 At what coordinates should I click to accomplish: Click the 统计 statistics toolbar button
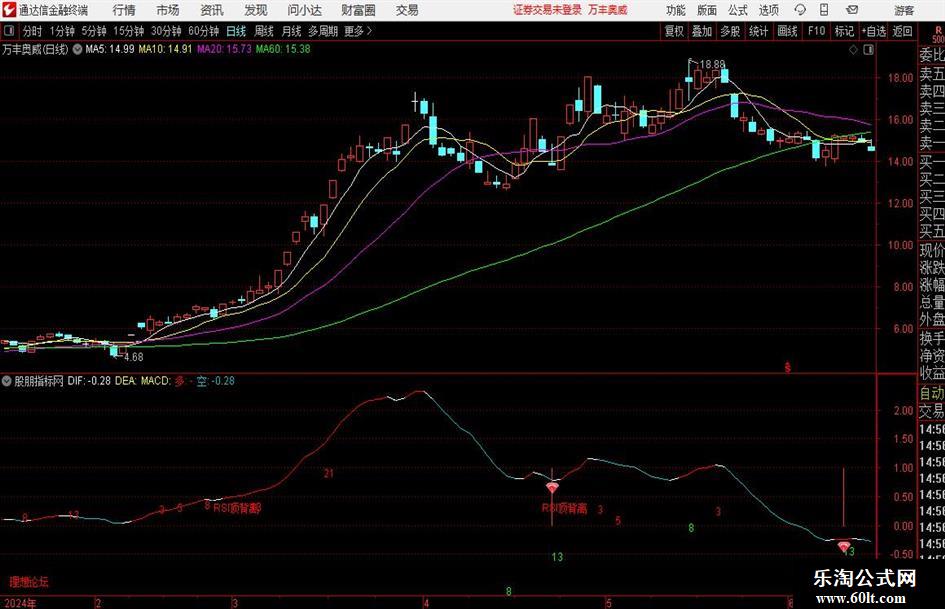tap(758, 31)
